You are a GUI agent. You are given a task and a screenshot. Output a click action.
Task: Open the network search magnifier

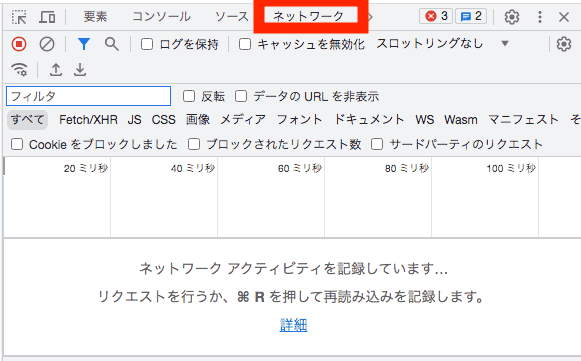pyautogui.click(x=112, y=44)
